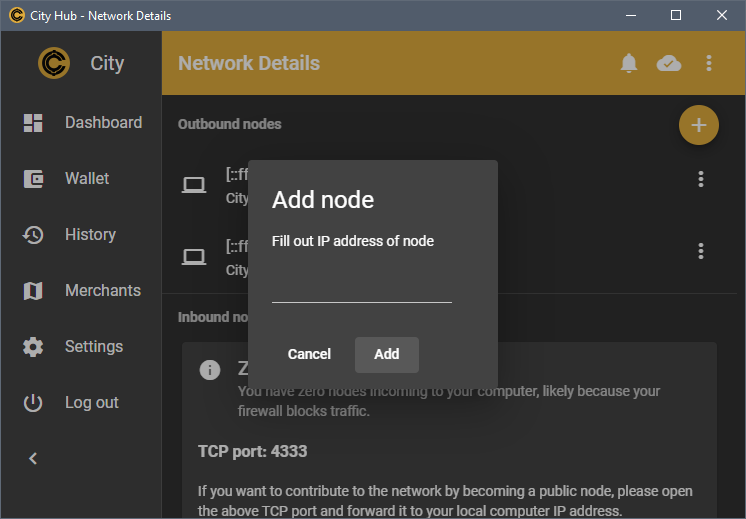746x519 pixels.
Task: Click the TCP port: 4333 text
Action: pyautogui.click(x=253, y=451)
